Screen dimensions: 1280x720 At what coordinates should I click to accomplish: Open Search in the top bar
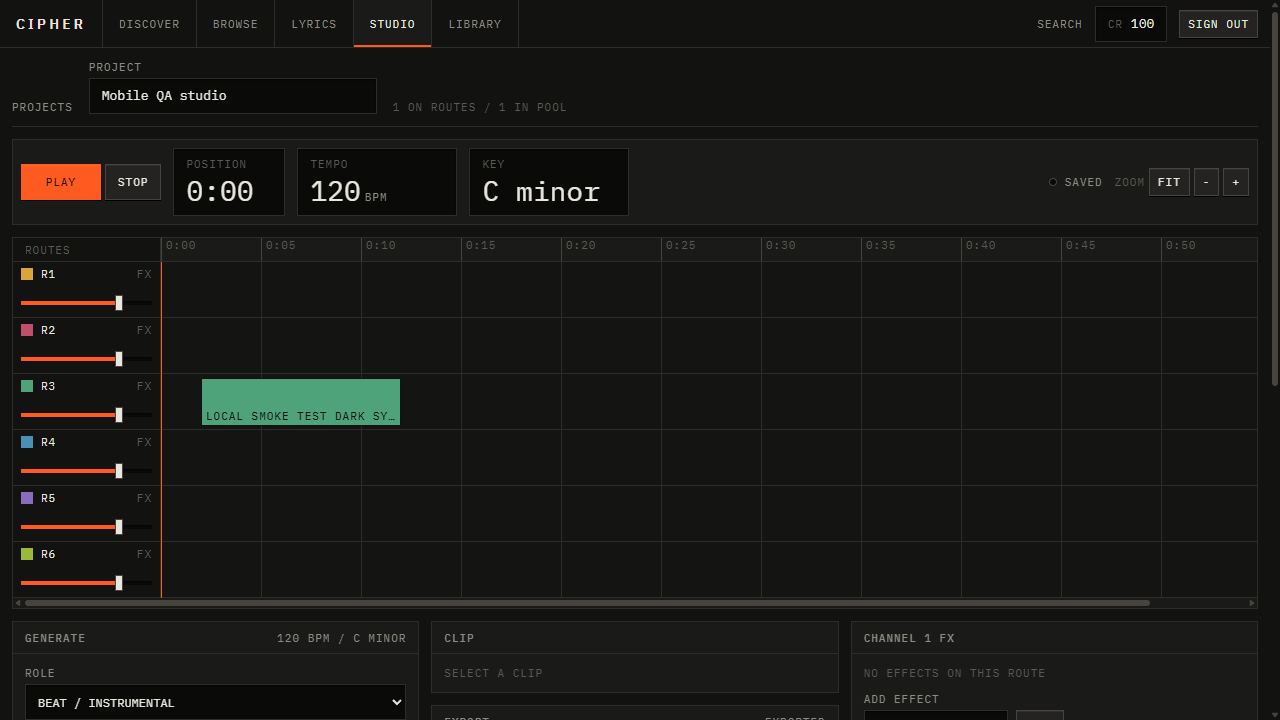[x=1059, y=24]
